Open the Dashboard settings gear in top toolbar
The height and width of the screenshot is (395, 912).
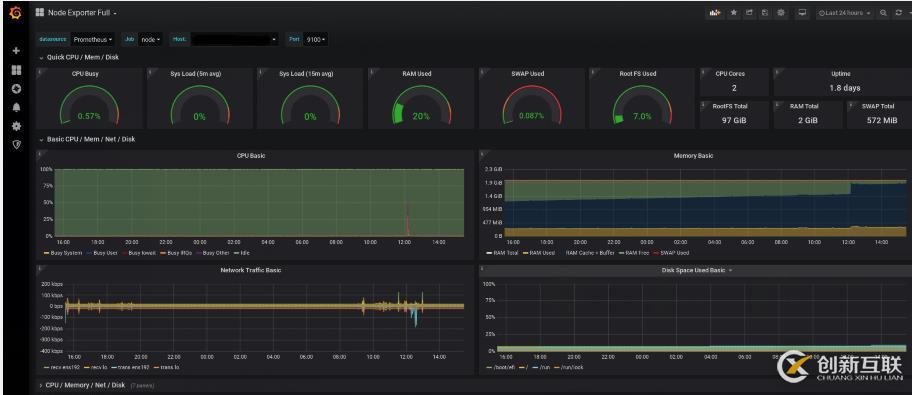[x=781, y=13]
